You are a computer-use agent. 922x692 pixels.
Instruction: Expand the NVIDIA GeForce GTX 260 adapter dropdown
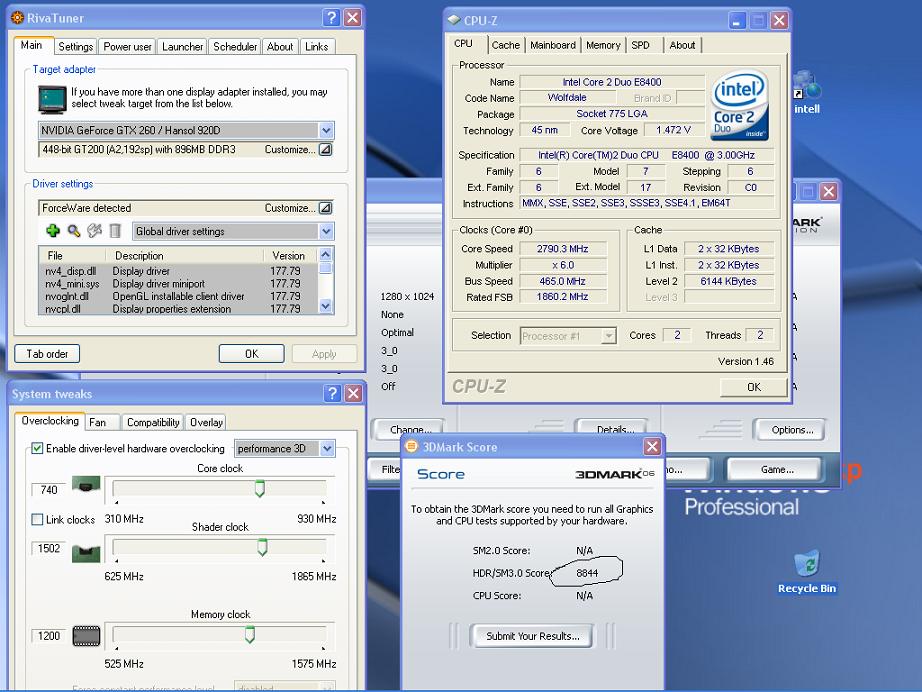(326, 131)
